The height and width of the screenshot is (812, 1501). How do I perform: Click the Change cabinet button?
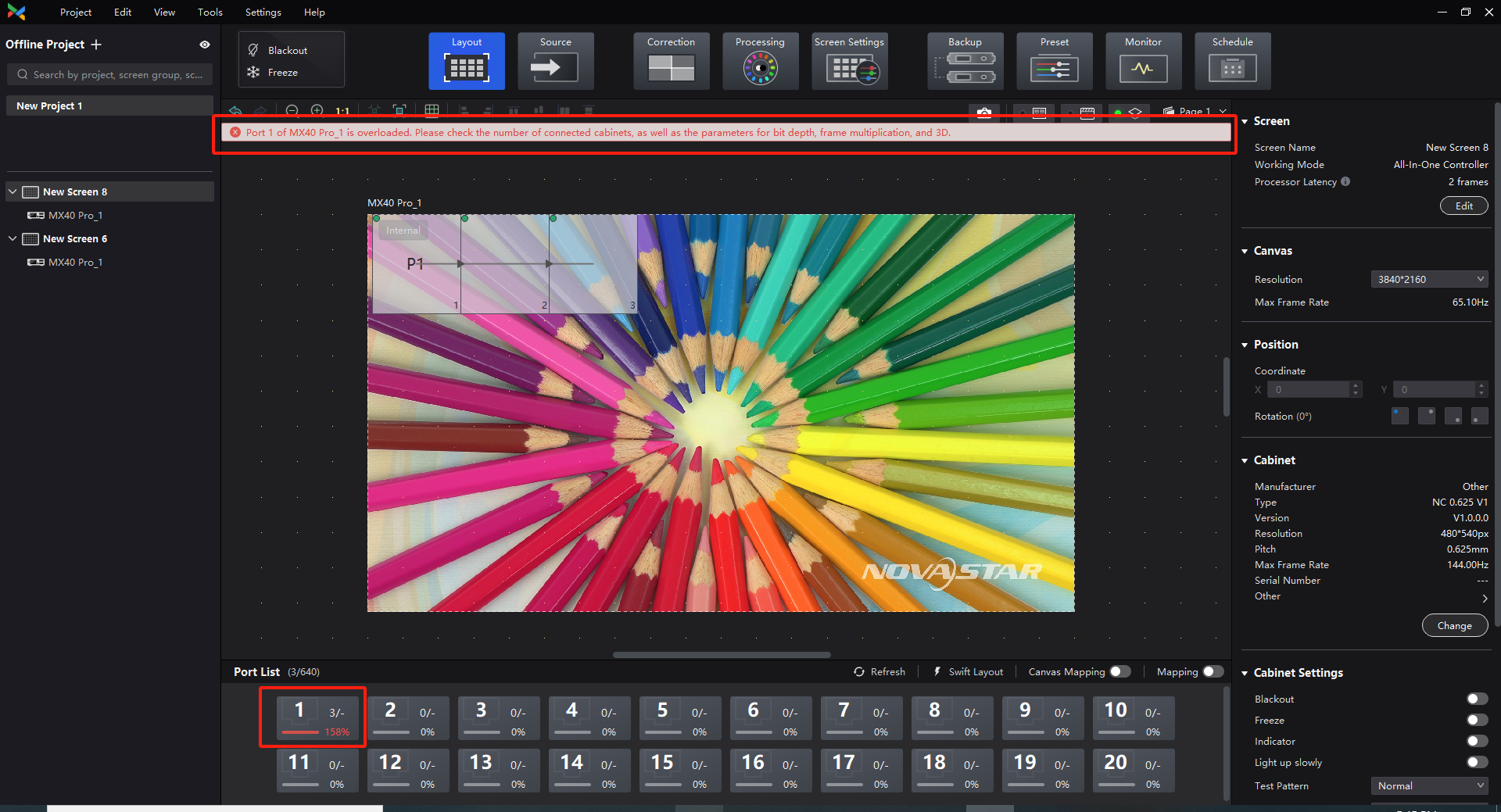[1454, 625]
